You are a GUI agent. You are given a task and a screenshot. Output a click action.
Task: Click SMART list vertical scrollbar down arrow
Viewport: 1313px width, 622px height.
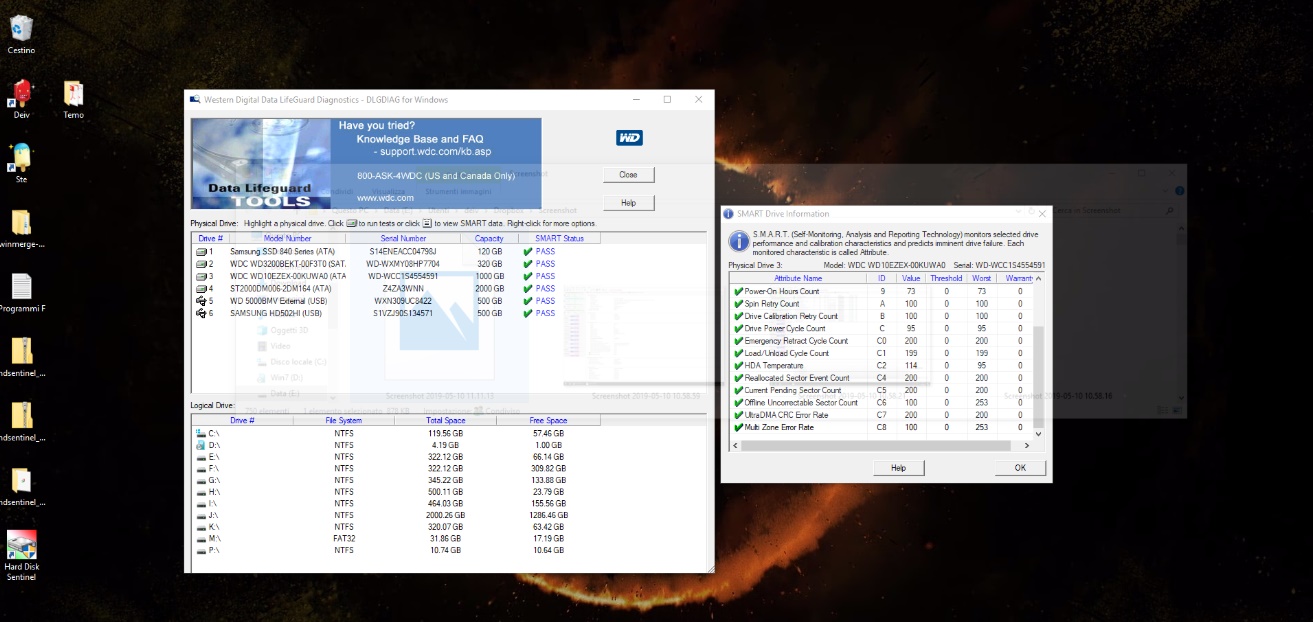(x=1039, y=435)
